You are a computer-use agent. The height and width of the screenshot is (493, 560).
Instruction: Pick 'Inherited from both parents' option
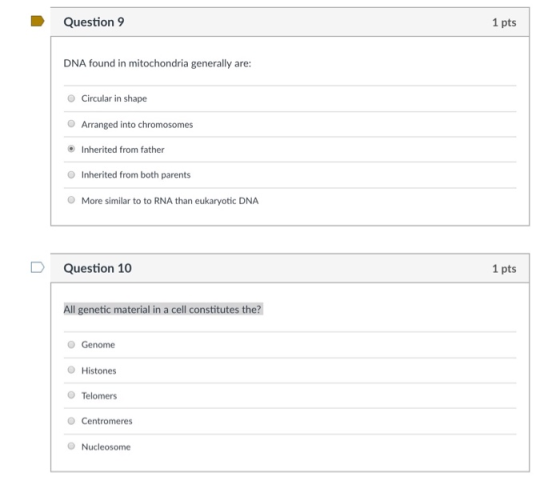[x=71, y=175]
